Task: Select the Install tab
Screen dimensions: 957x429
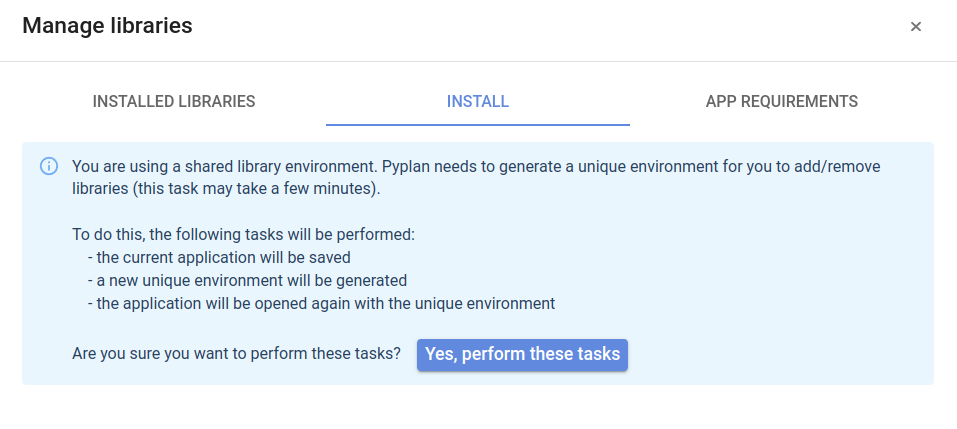Action: pyautogui.click(x=478, y=101)
